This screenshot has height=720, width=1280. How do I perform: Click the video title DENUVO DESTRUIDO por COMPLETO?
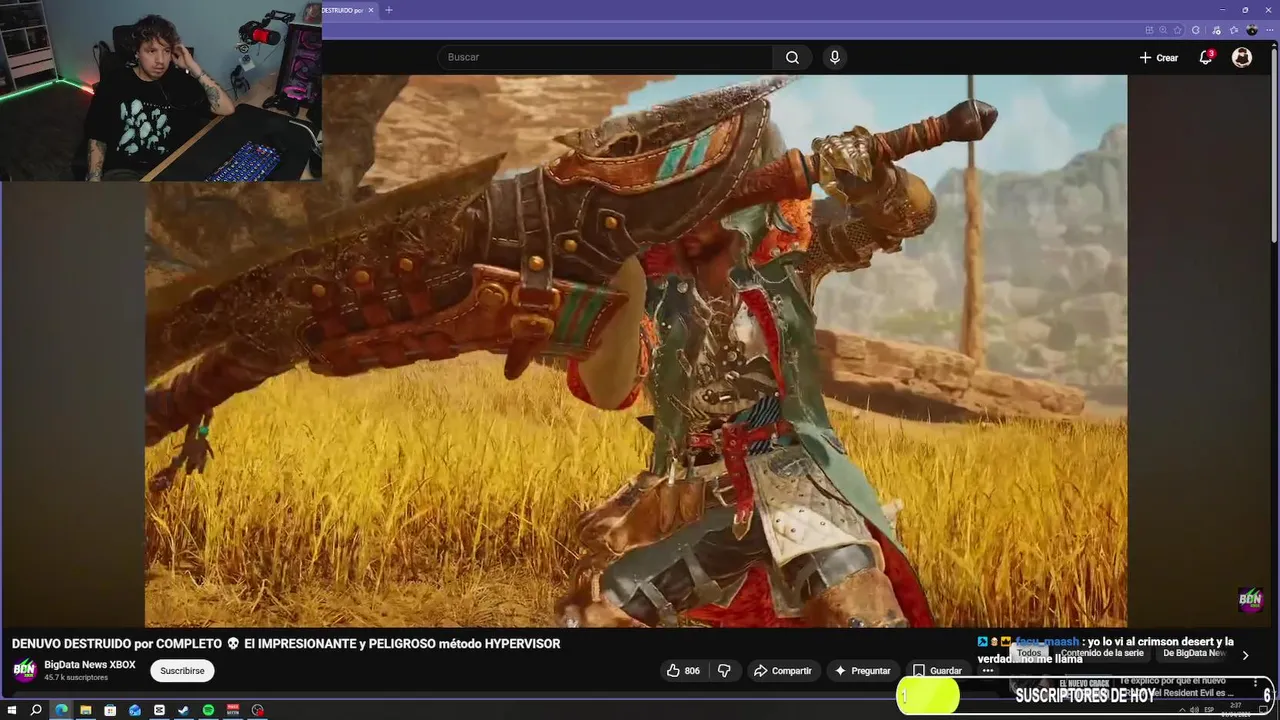click(286, 644)
